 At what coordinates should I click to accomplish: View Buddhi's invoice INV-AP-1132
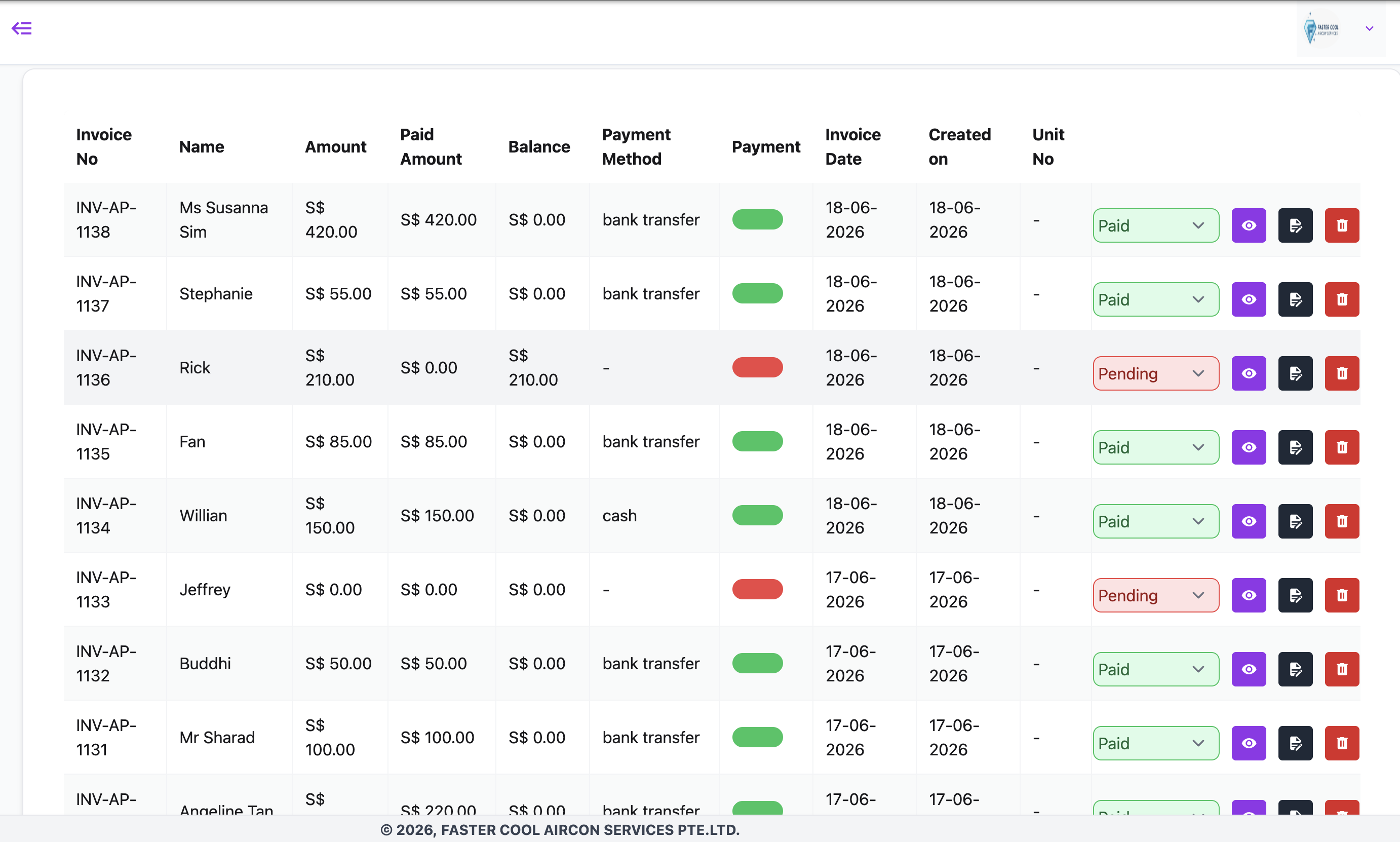click(1249, 669)
